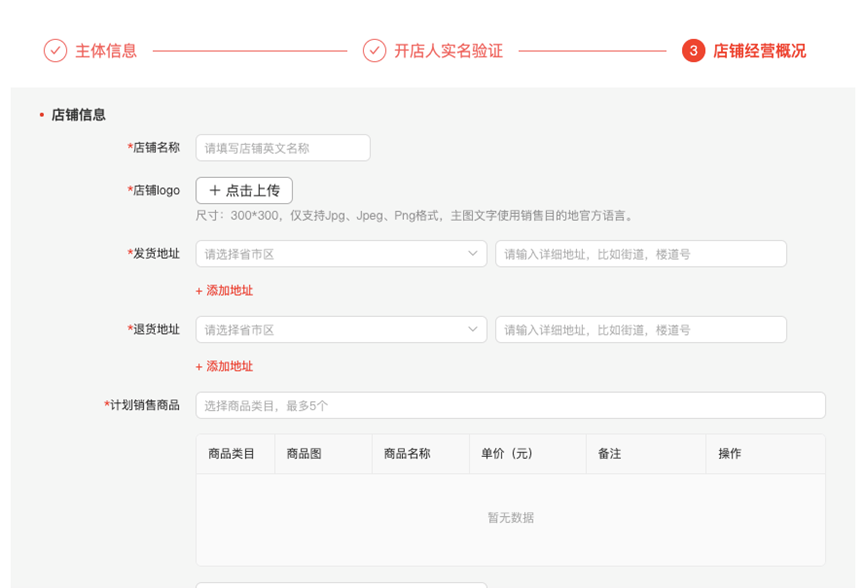Open the 发货地址 province selector dropdown
The image size is (865, 588).
[340, 254]
